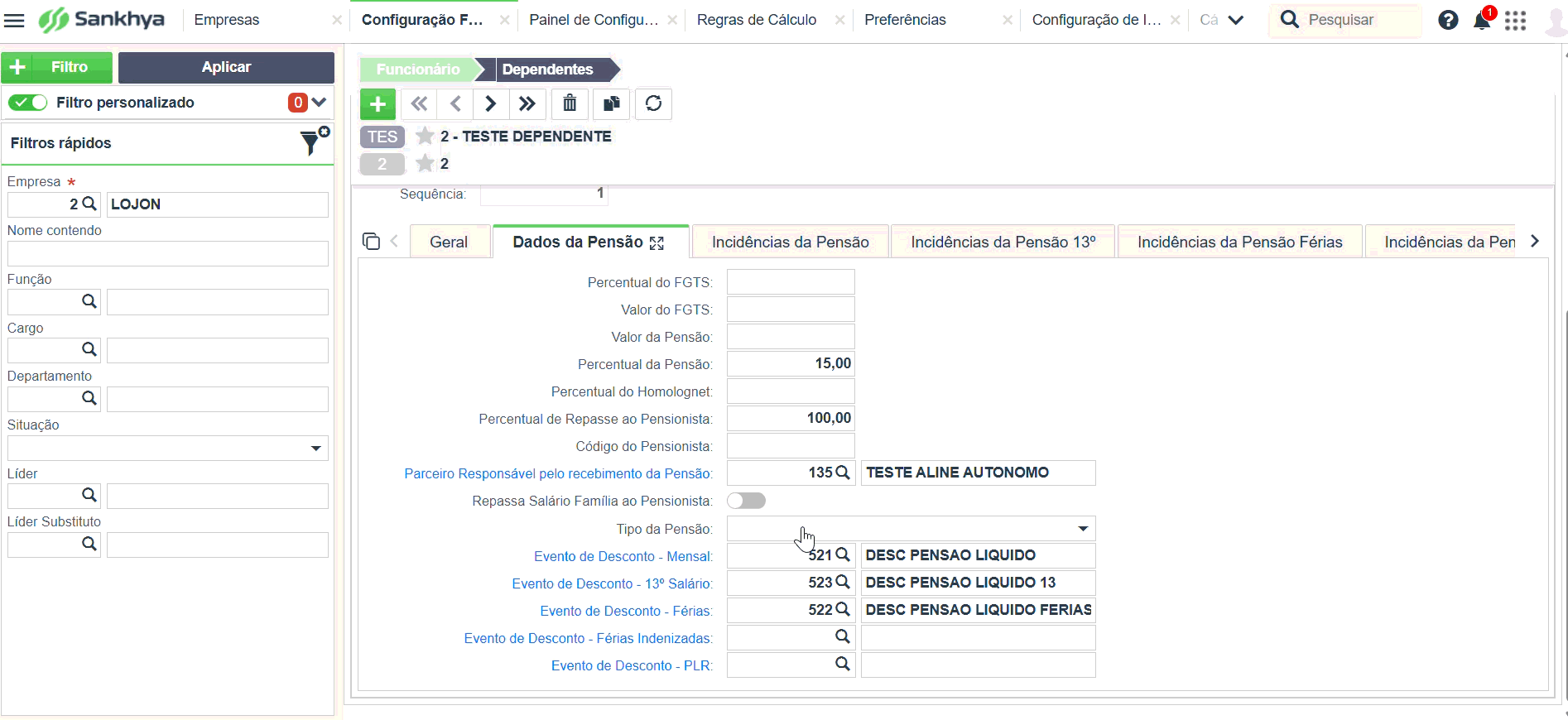Delete record with trash icon
This screenshot has width=1568, height=720.
(570, 104)
